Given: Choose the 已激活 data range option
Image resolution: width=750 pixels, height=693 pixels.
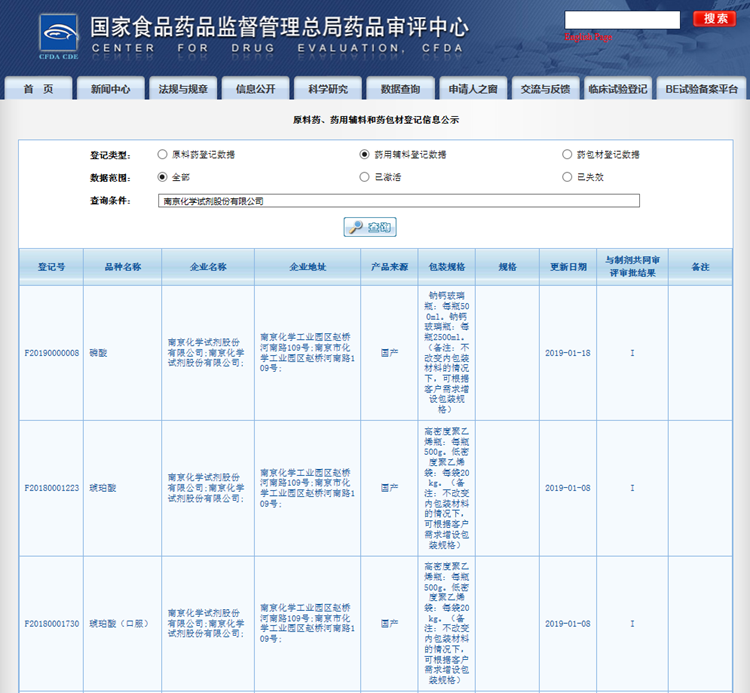Looking at the screenshot, I should 365,177.
